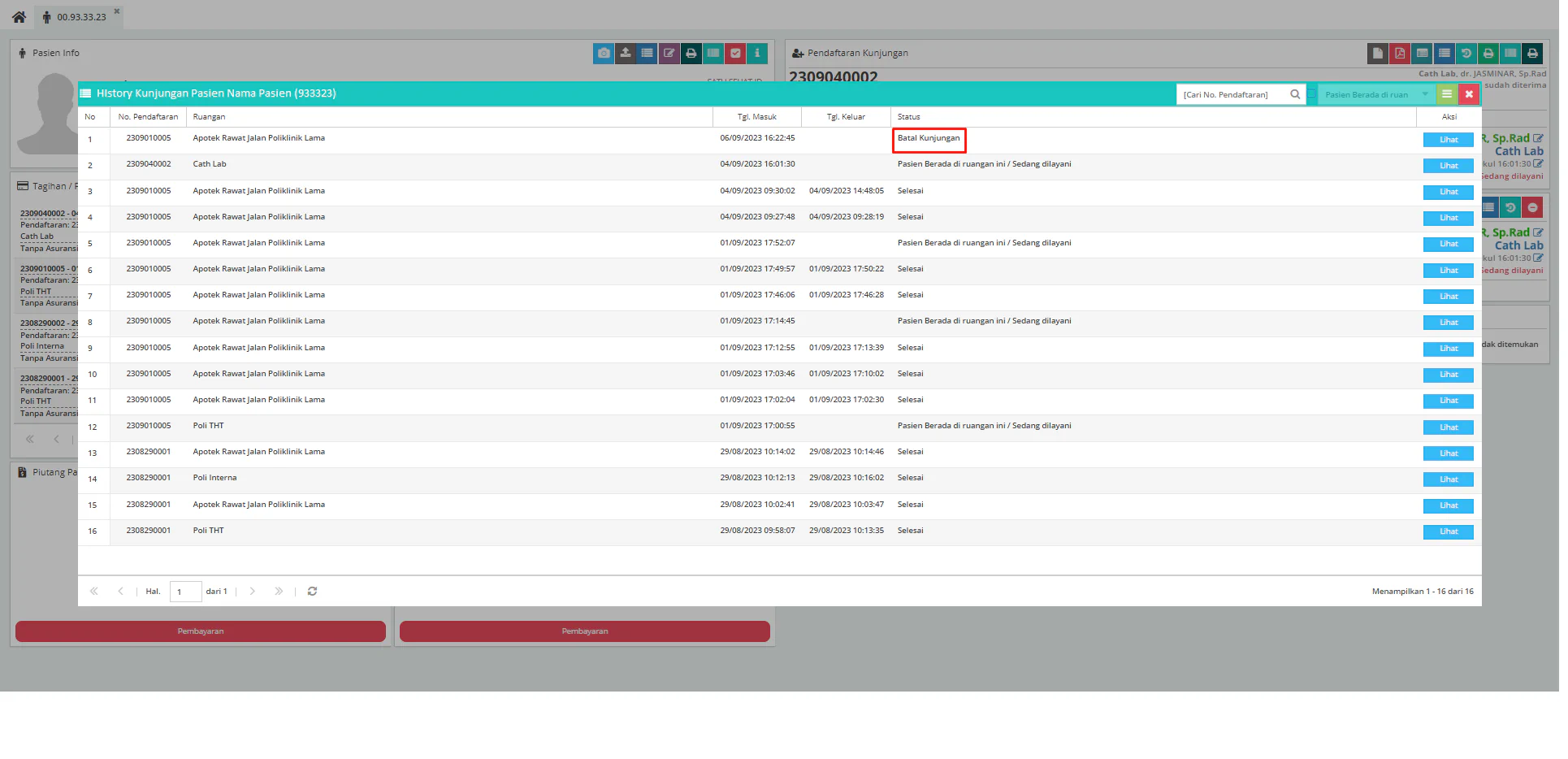Click the blue list icon in Pasien Info panel
Viewport: 1568px width, 759px height.
tap(648, 54)
